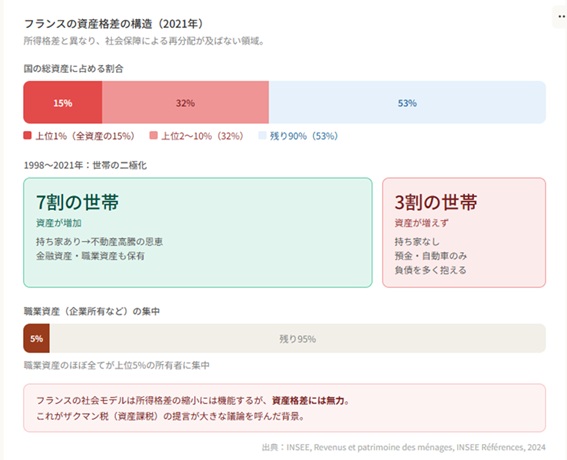Click the text 持ち家あり→不動産高騰の恩恵
Screen dimensions: 567x460
(x=99, y=242)
